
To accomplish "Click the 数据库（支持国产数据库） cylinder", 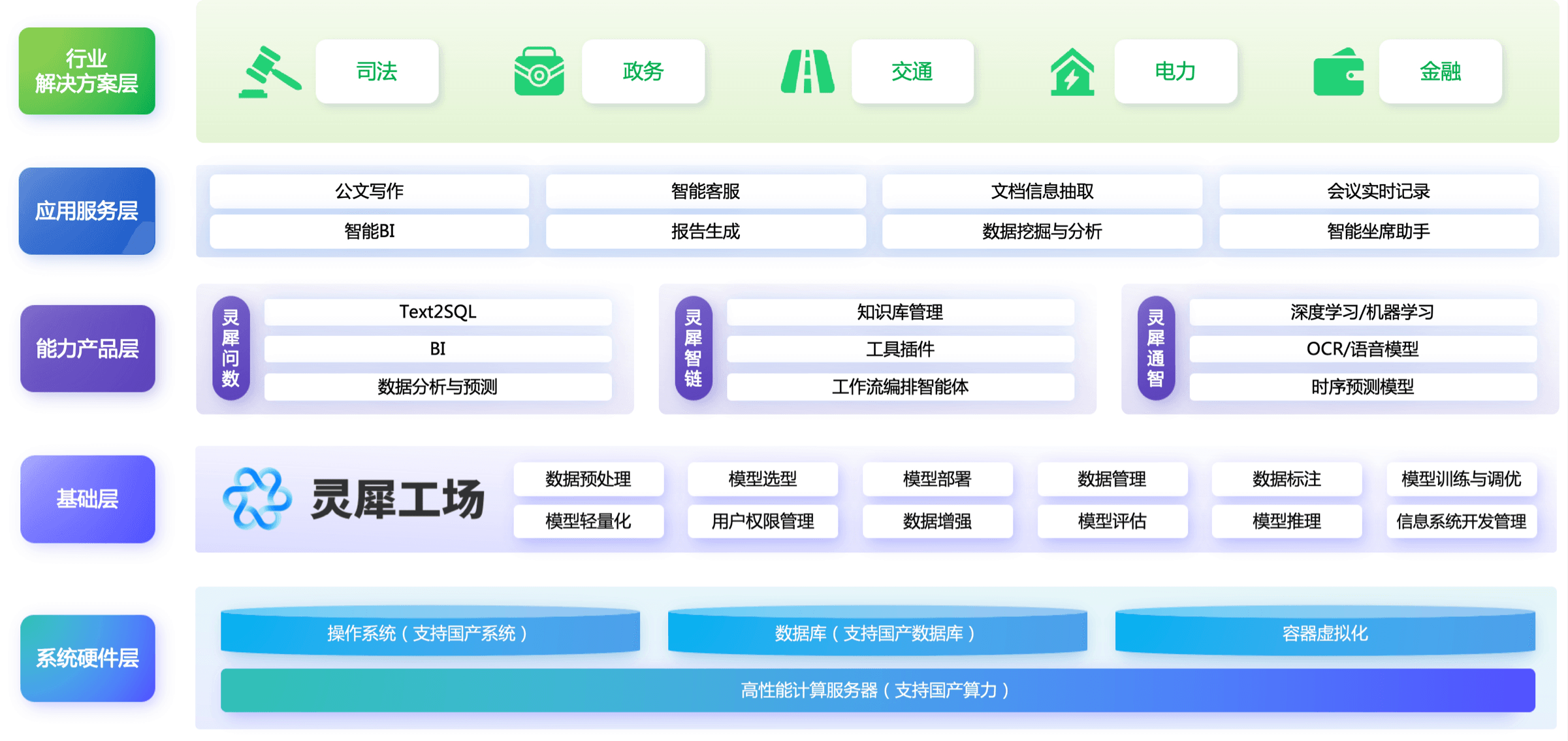I will [877, 633].
